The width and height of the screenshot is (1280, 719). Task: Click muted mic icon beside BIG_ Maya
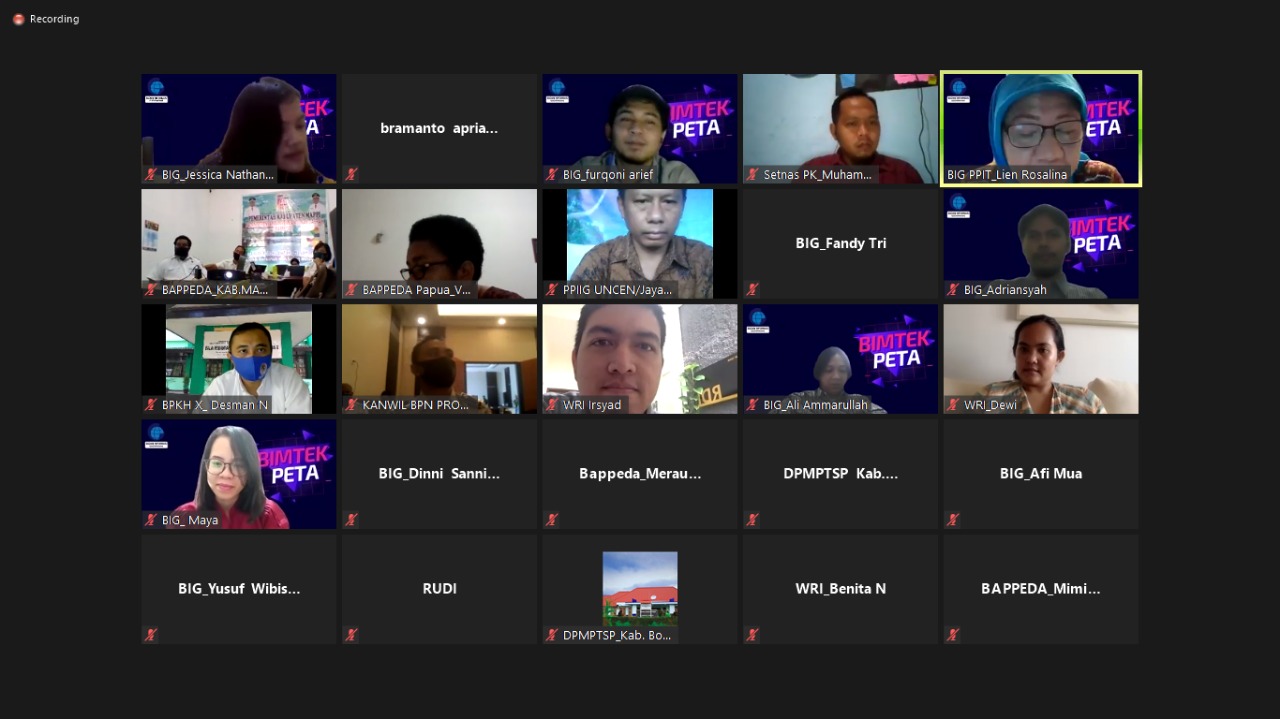pyautogui.click(x=151, y=520)
